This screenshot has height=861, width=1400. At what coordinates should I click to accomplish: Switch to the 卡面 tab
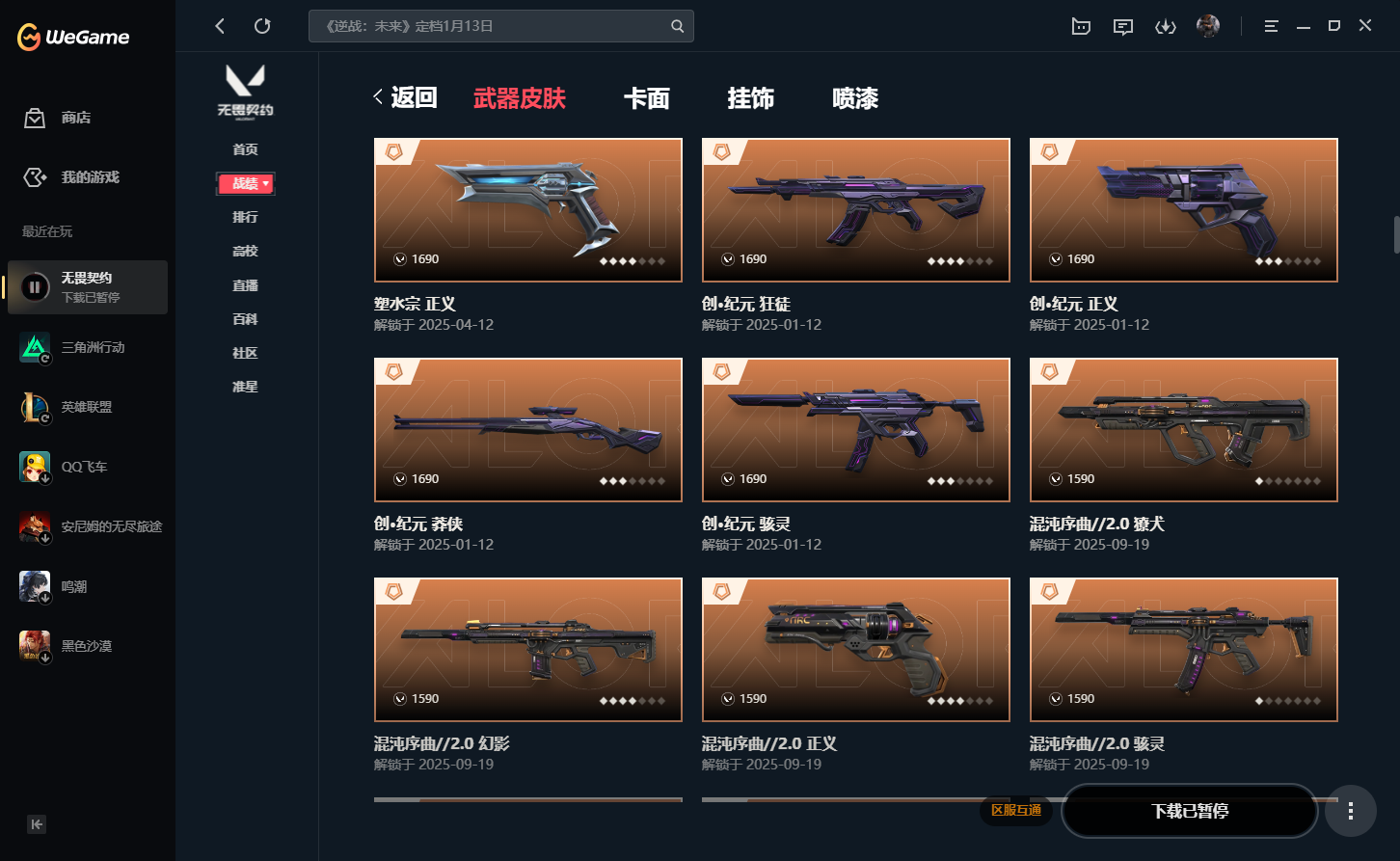click(646, 98)
